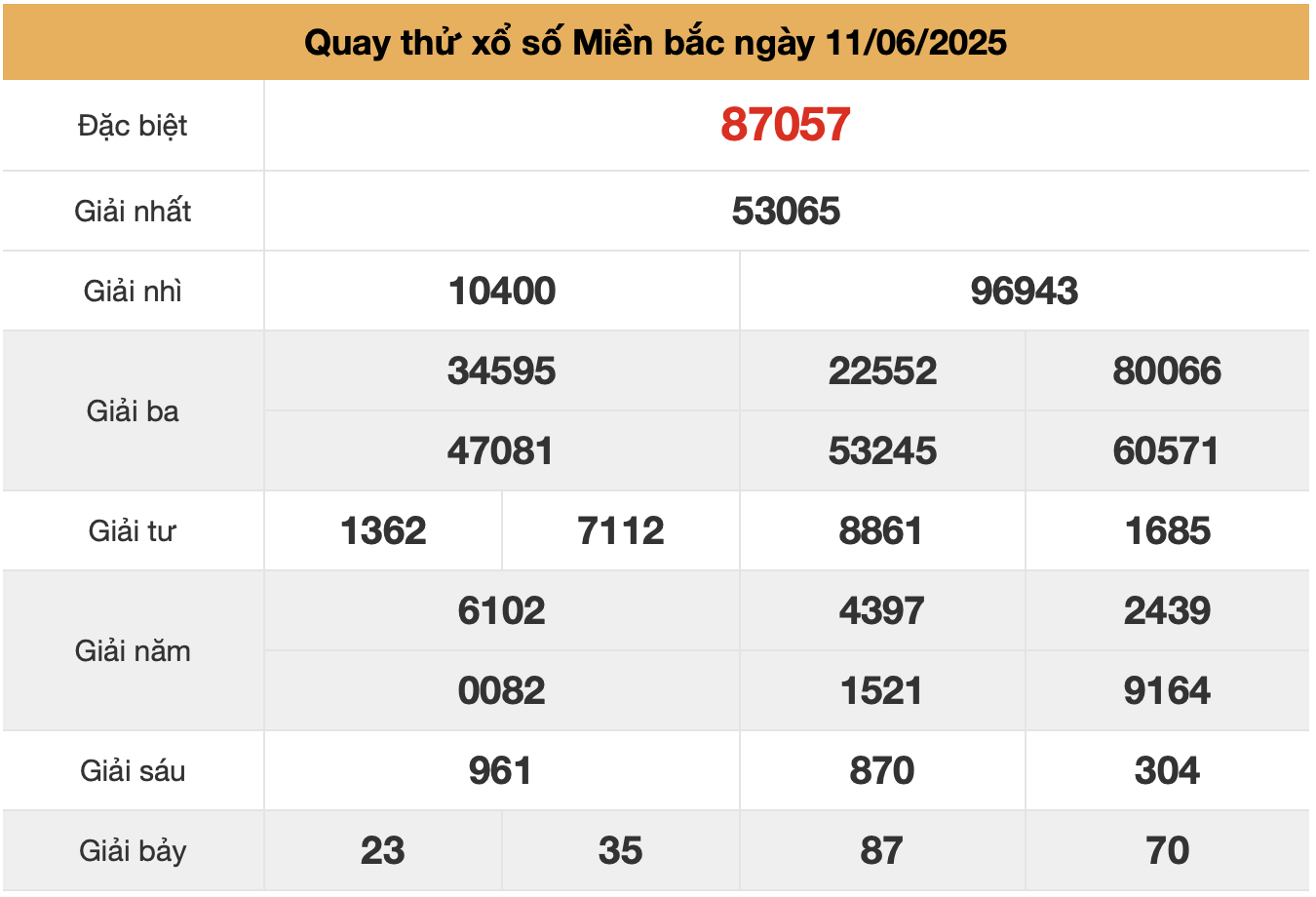Screen dimensions: 1316x897
Task: Click Giải tư number 1362
Action: [383, 530]
